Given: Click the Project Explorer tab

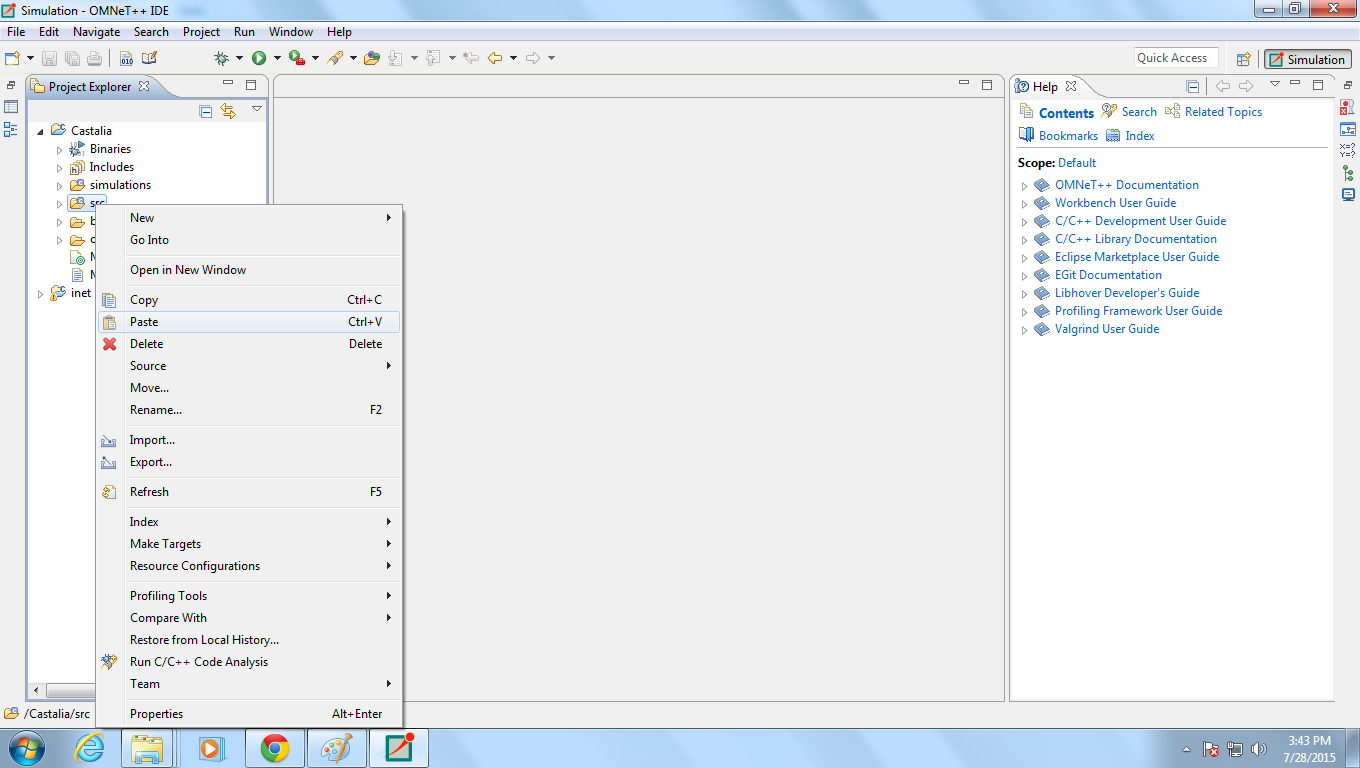Looking at the screenshot, I should (90, 86).
